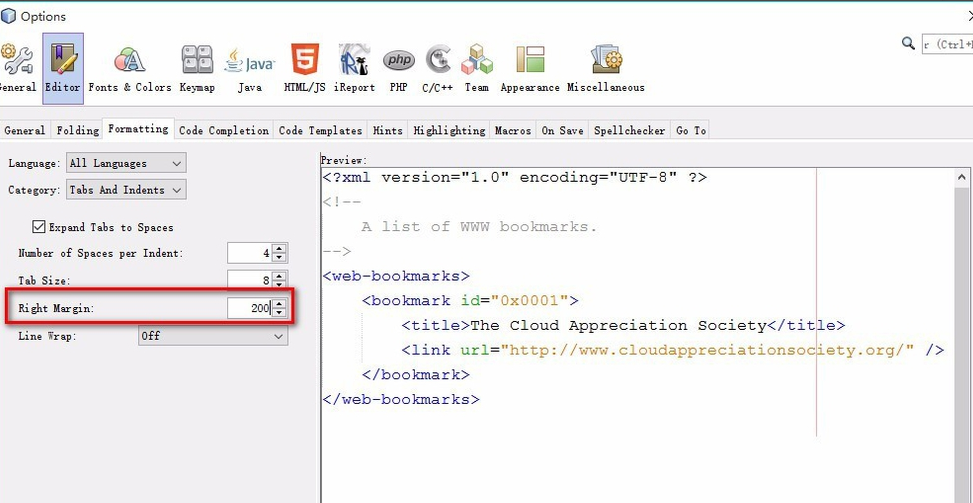Switch to the Folding tab
The image size is (973, 503).
(78, 130)
